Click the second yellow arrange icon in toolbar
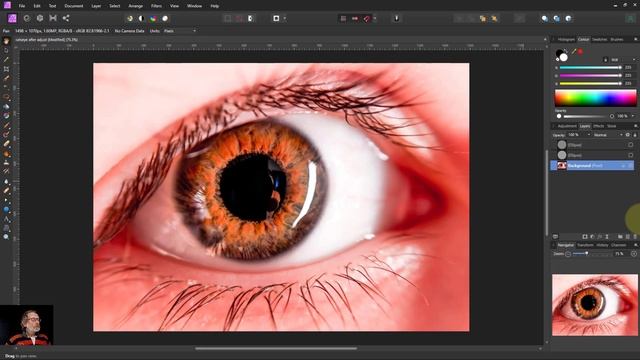The width and height of the screenshot is (640, 360). pos(494,18)
